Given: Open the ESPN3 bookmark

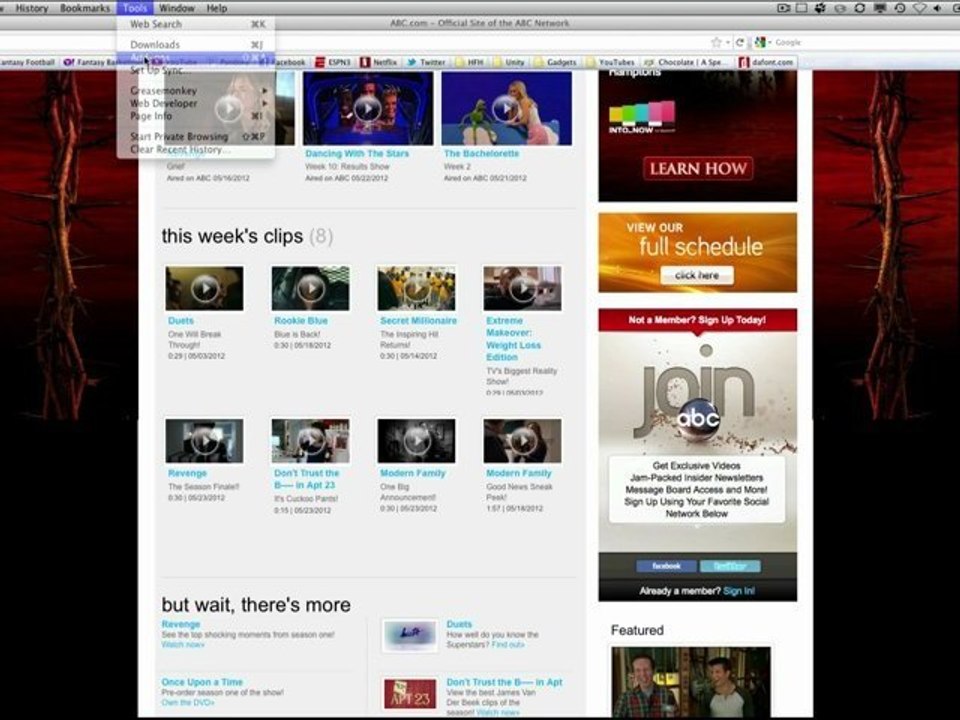Looking at the screenshot, I should [x=333, y=62].
